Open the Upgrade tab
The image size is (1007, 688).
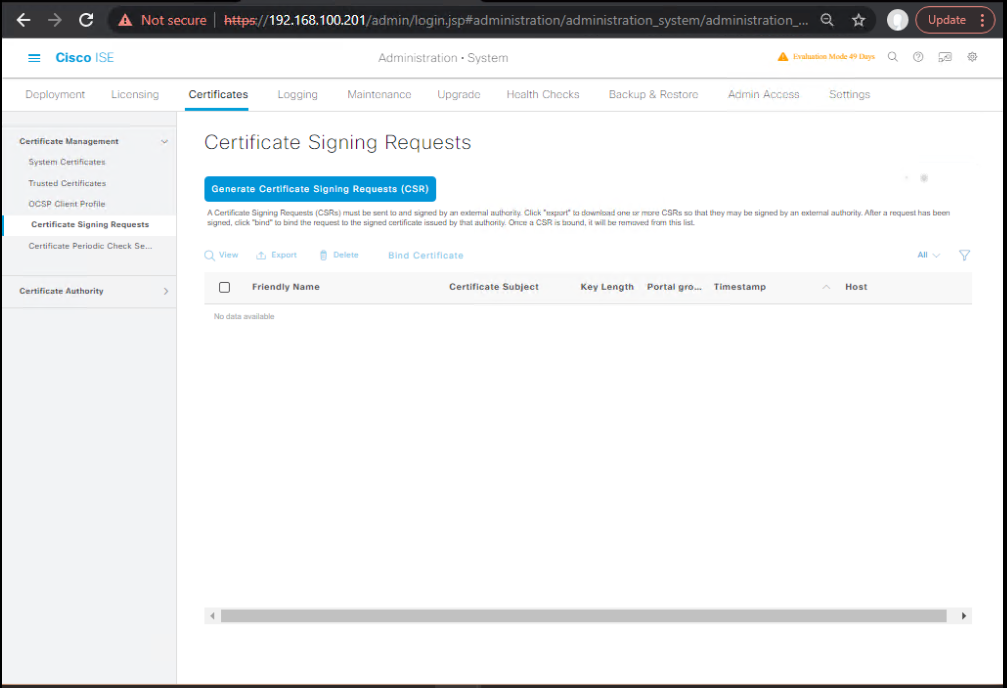[x=459, y=94]
